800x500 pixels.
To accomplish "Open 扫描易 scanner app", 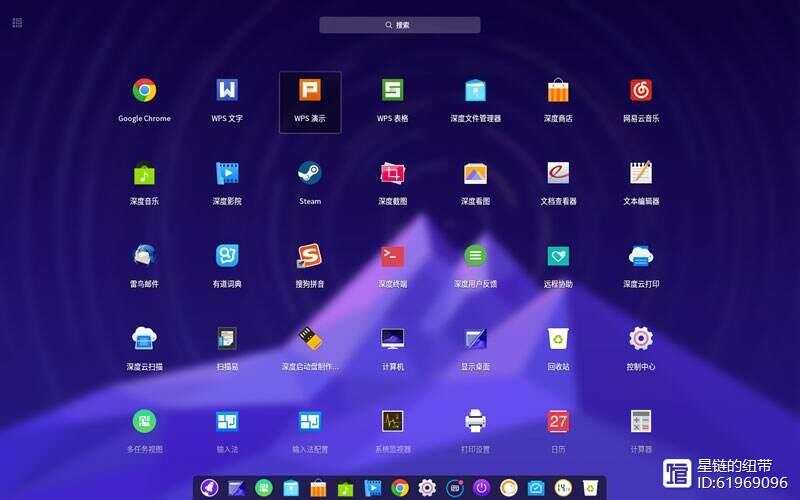I will point(227,339).
